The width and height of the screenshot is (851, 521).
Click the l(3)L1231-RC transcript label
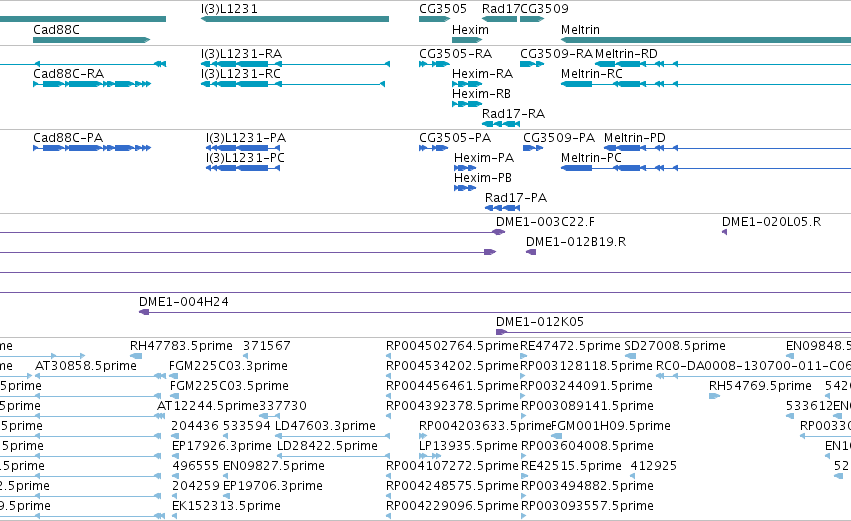pyautogui.click(x=240, y=74)
